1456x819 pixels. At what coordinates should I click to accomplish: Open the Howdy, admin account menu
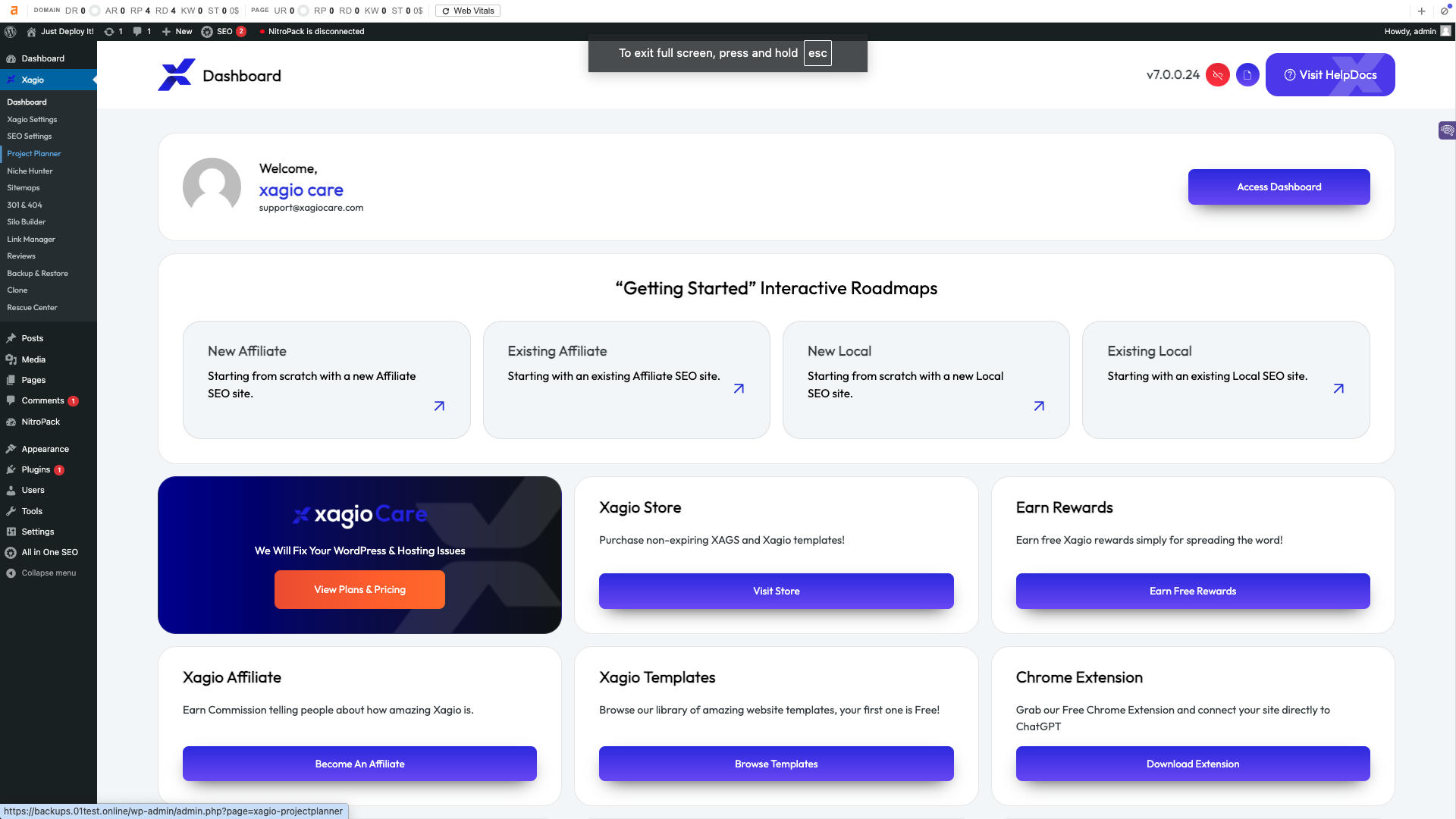click(1417, 32)
